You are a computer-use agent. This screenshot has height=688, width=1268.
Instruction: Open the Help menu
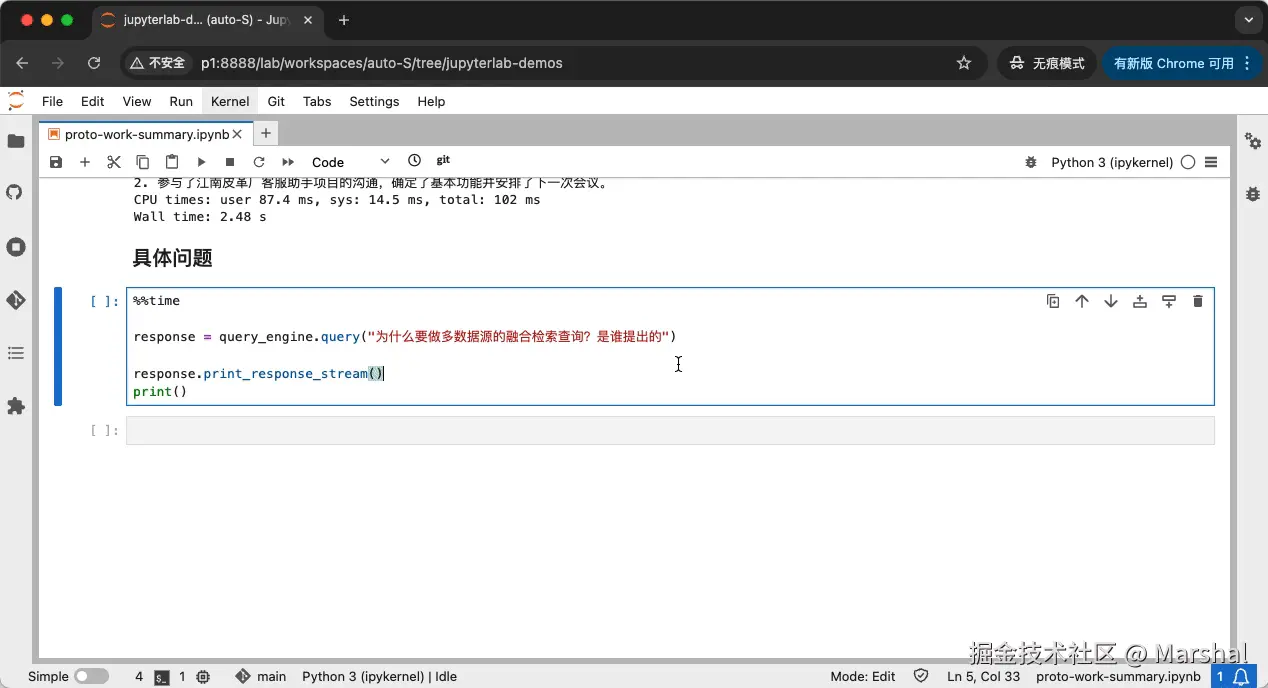[x=431, y=101]
